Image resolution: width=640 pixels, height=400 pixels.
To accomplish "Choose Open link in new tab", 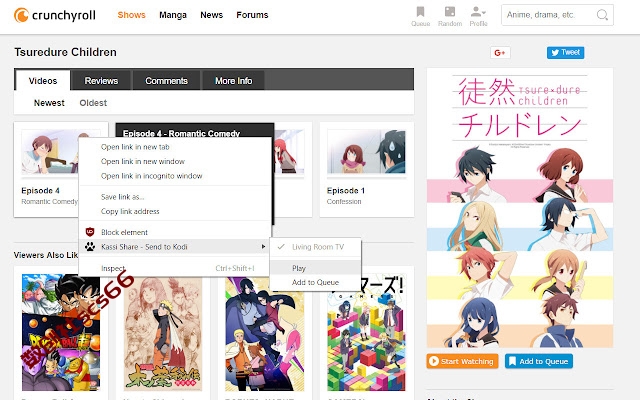I will (x=175, y=147).
